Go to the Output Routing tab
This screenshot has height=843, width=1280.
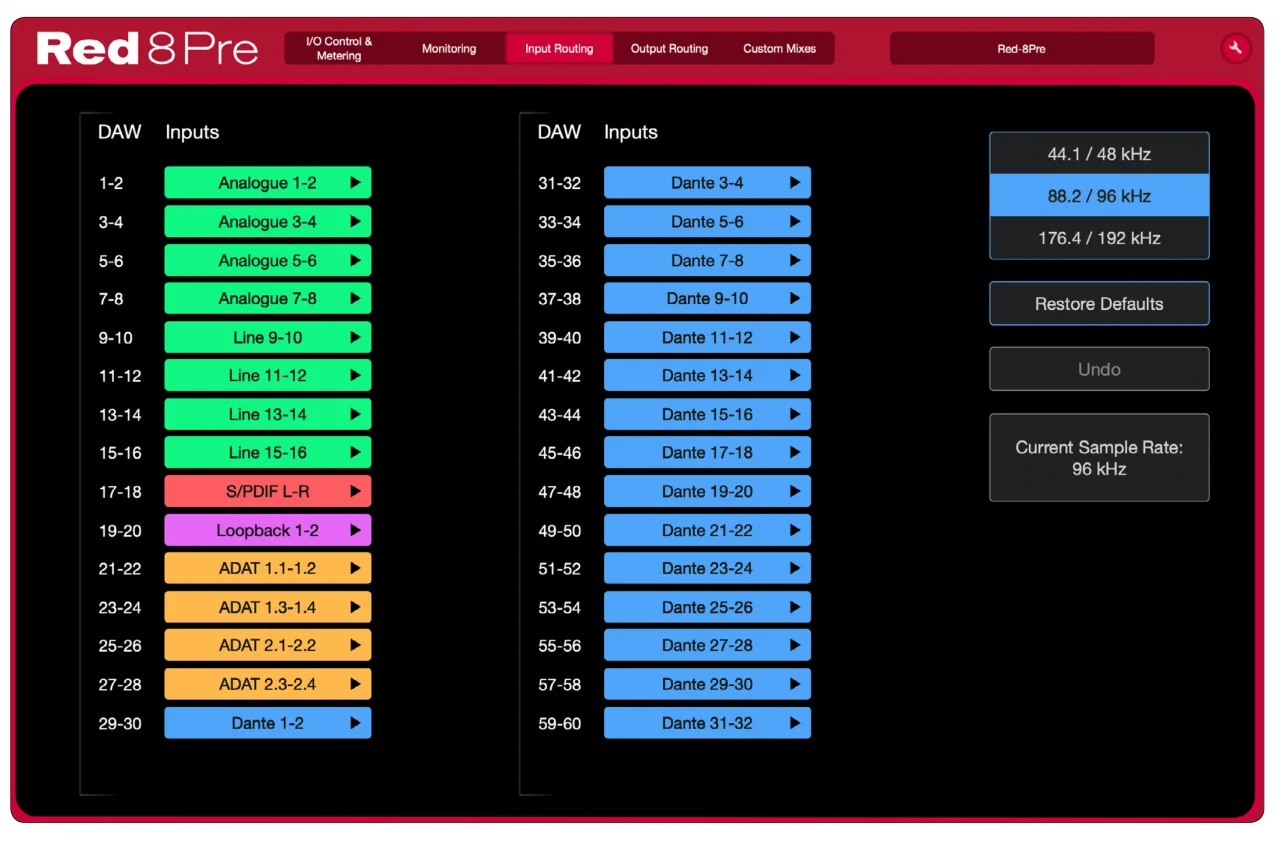(x=669, y=48)
